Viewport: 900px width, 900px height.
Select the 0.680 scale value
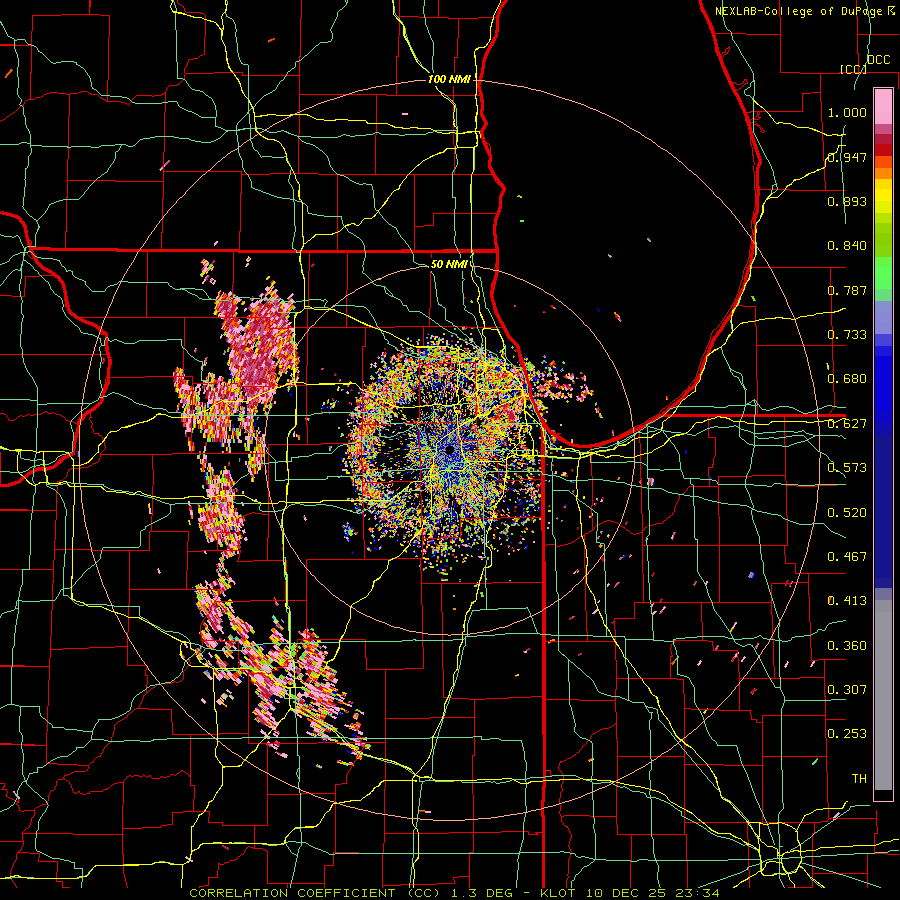[847, 379]
